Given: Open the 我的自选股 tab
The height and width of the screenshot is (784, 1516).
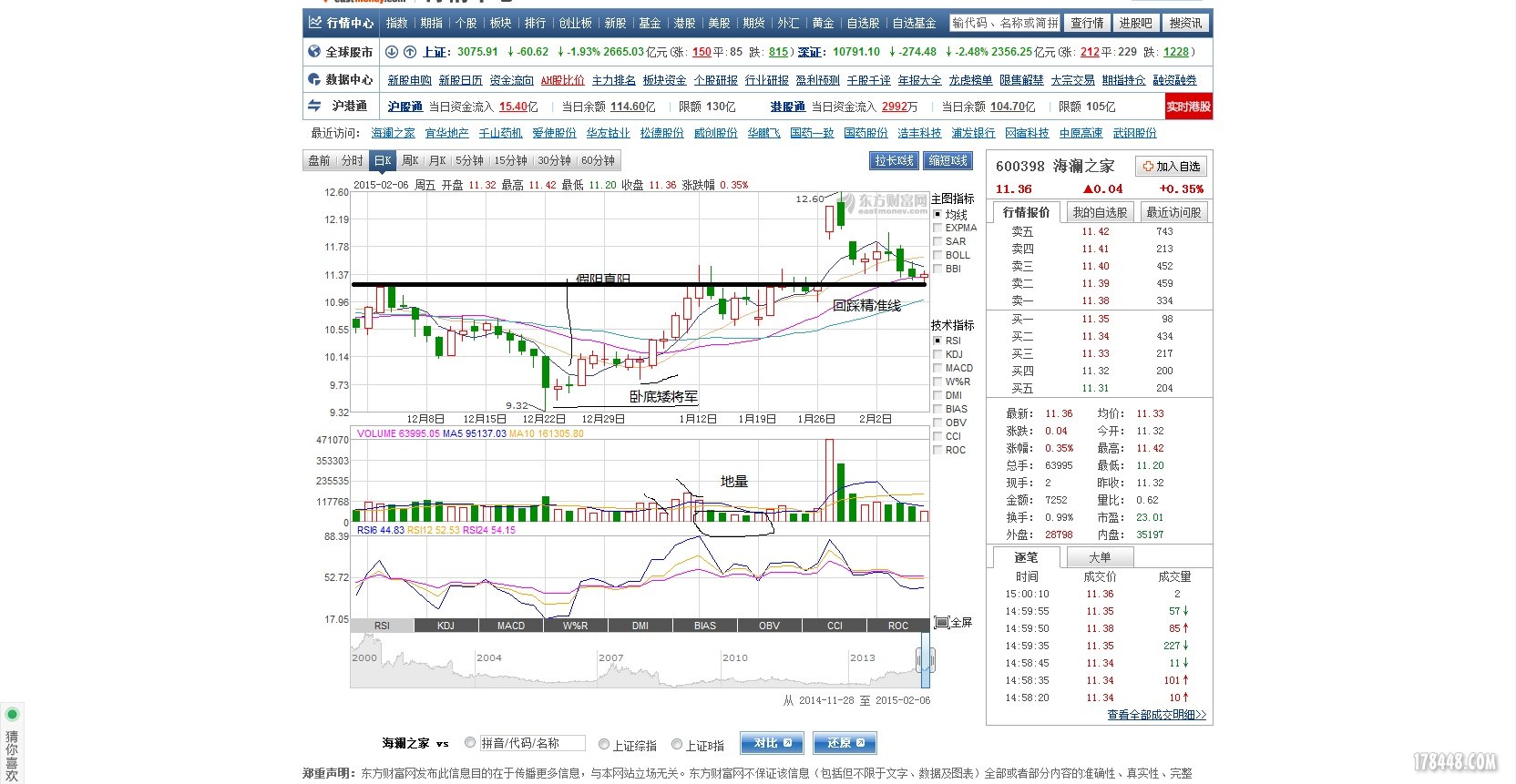Looking at the screenshot, I should pyautogui.click(x=1100, y=212).
